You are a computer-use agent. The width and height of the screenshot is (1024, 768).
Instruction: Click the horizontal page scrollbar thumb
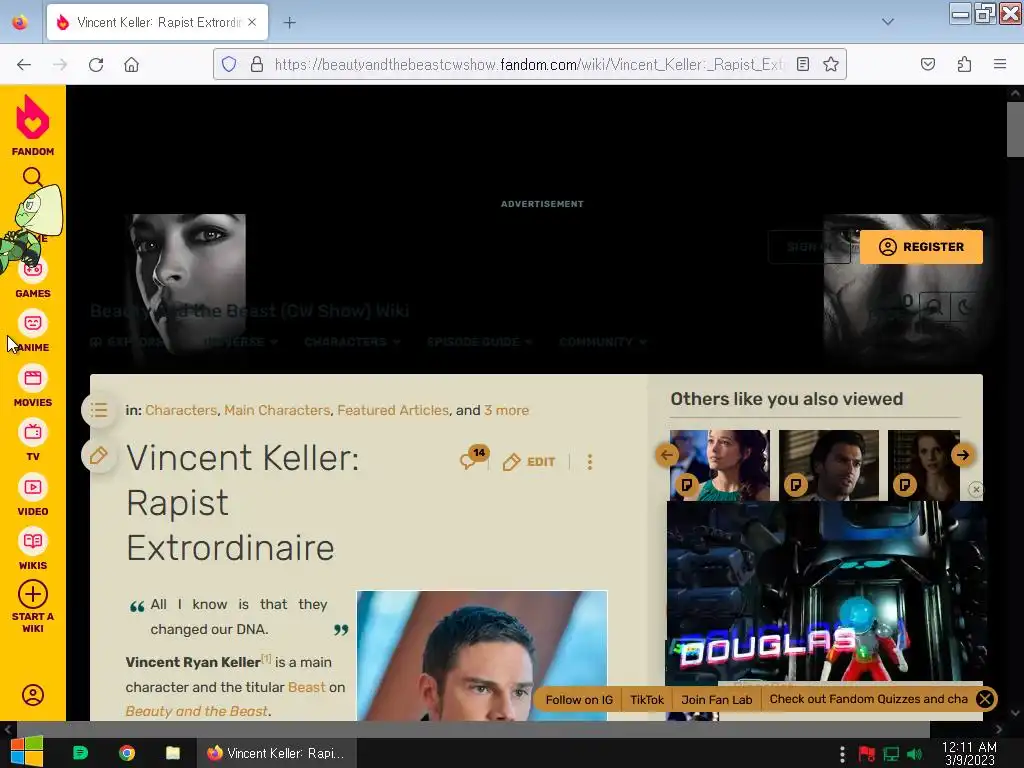[x=473, y=728]
